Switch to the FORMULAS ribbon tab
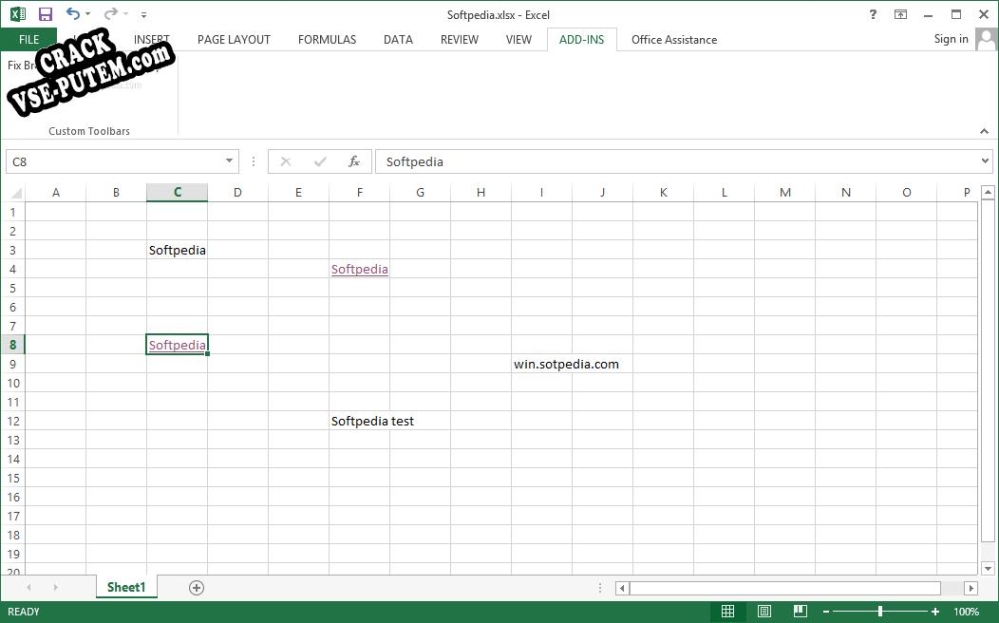 [x=326, y=39]
